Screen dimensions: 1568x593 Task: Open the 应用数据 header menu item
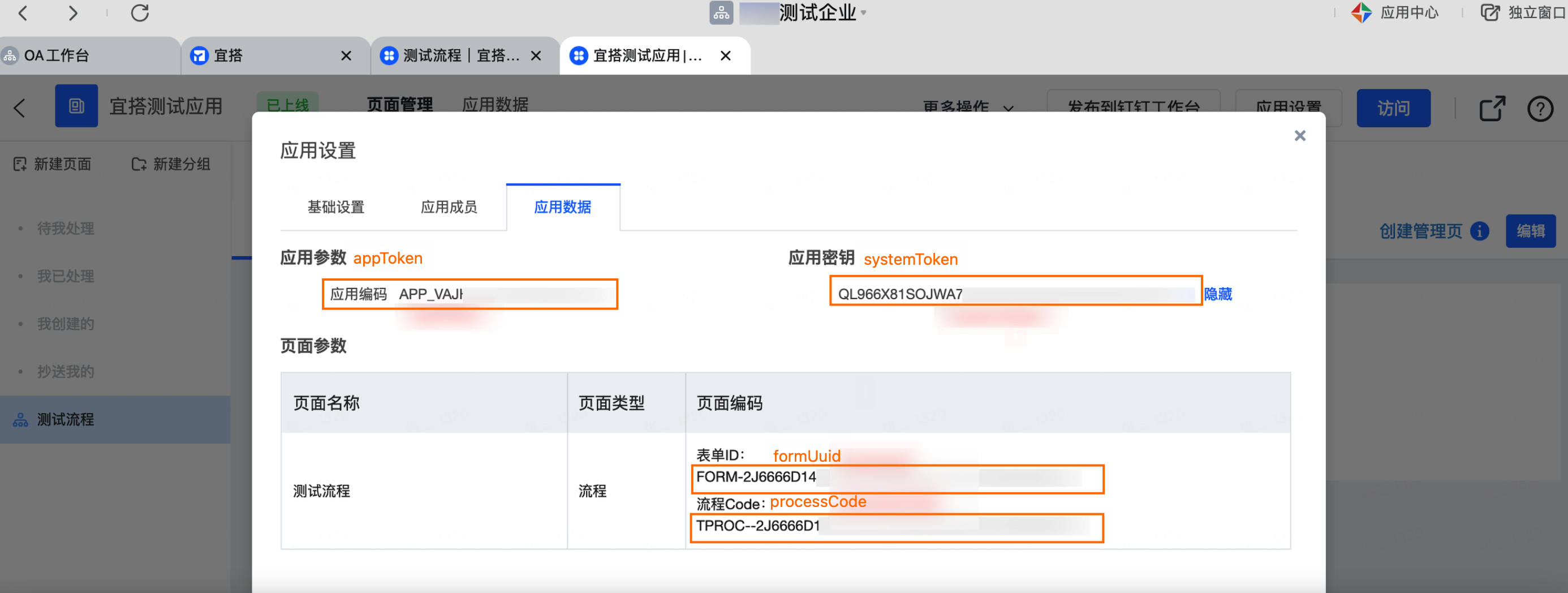(495, 105)
